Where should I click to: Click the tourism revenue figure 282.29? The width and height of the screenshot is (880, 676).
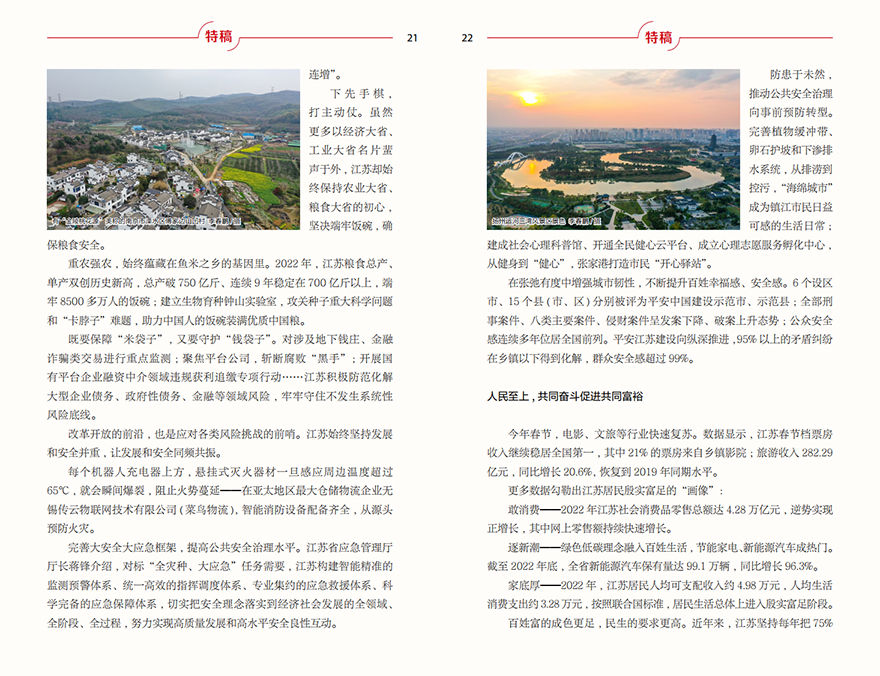click(815, 453)
